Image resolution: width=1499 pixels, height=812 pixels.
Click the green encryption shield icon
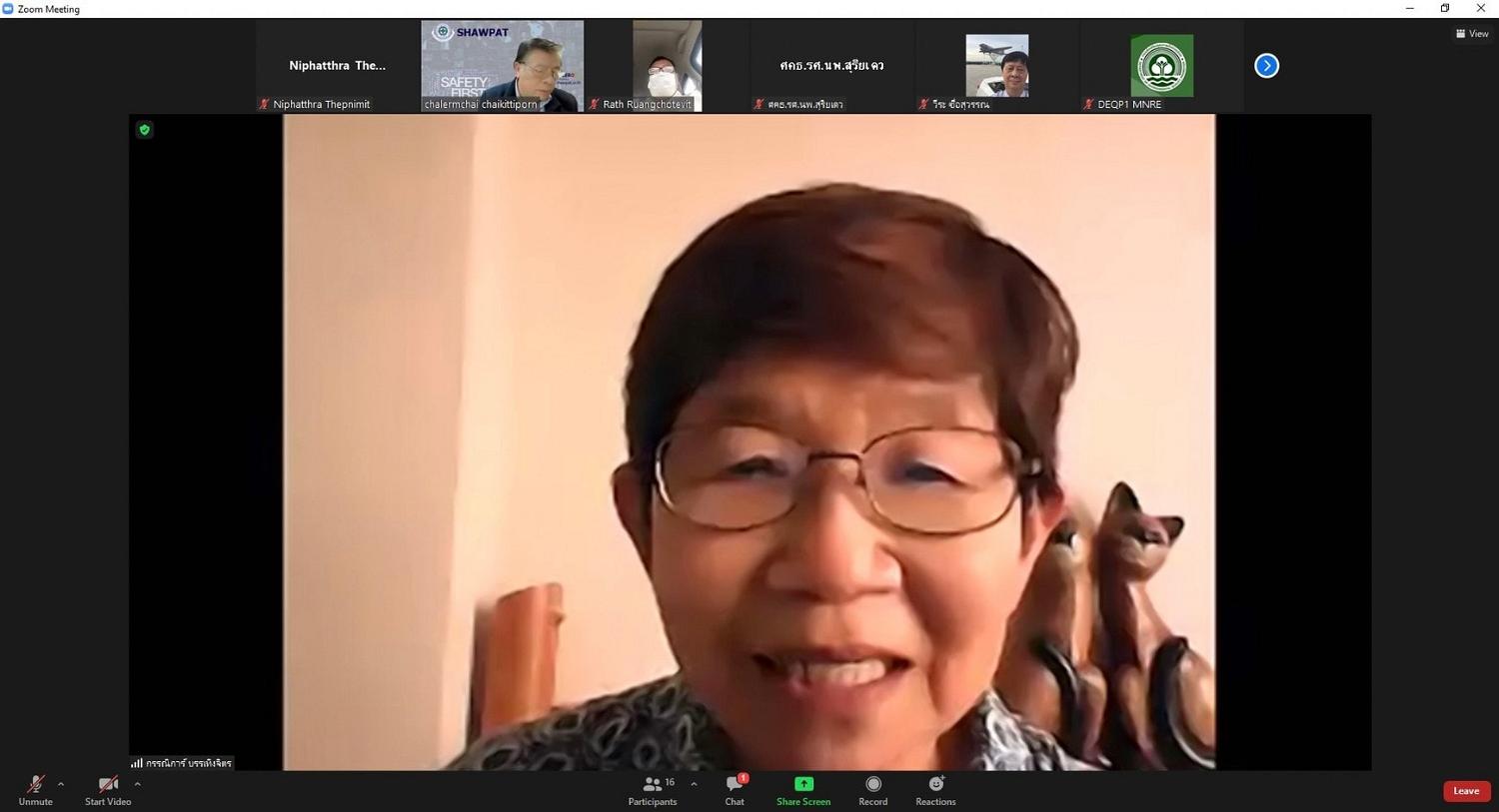coord(145,130)
